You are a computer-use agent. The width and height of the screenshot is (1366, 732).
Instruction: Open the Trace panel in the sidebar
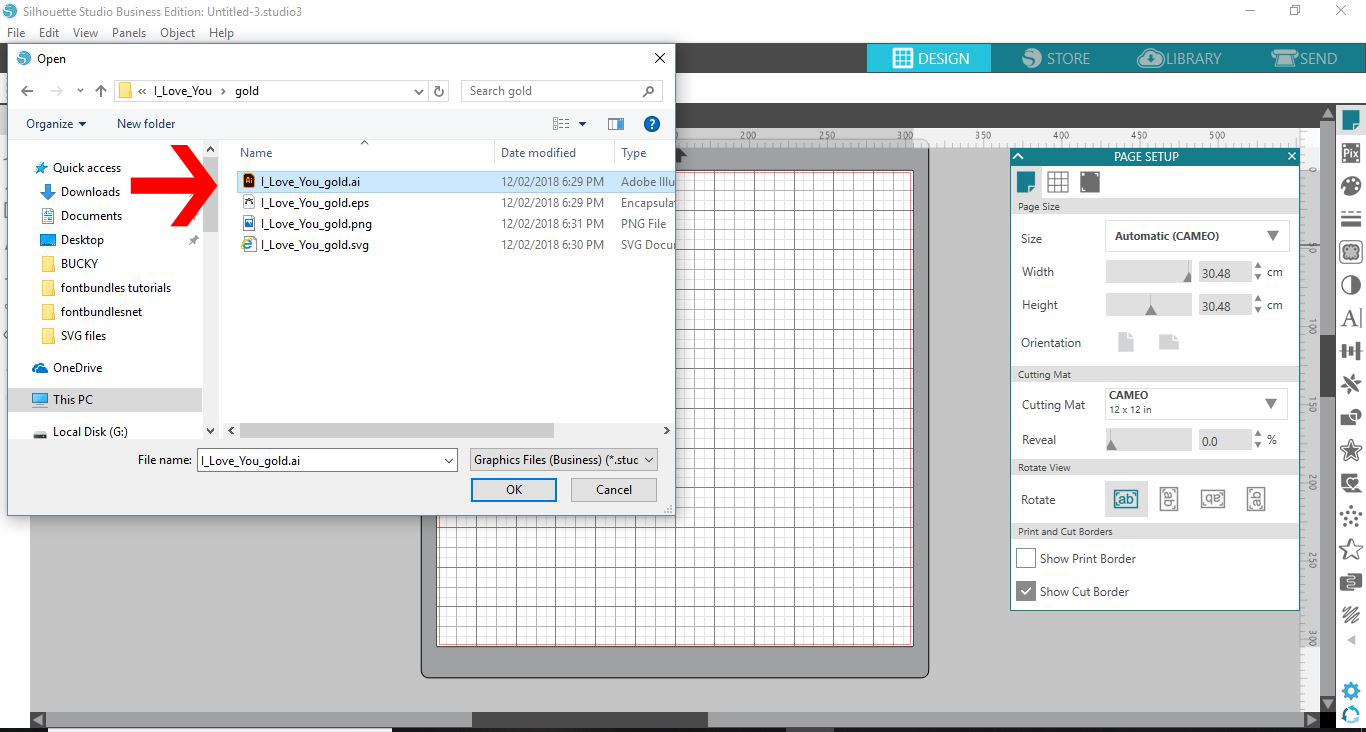pos(1351,252)
